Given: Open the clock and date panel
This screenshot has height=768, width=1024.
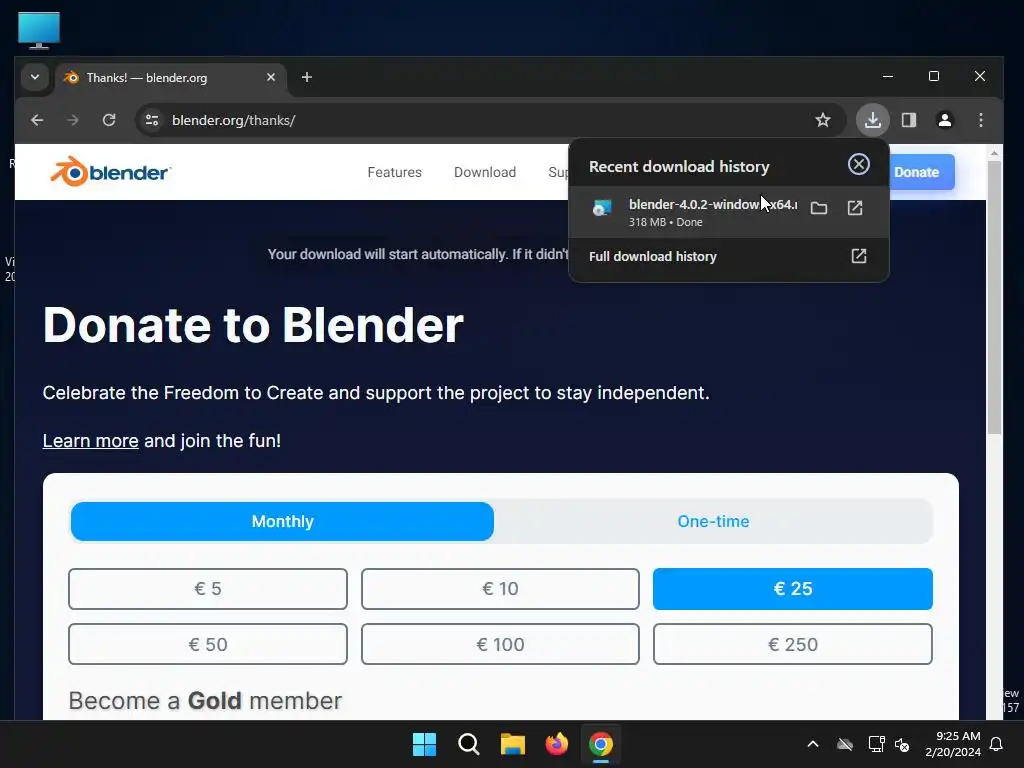Looking at the screenshot, I should pos(953,744).
